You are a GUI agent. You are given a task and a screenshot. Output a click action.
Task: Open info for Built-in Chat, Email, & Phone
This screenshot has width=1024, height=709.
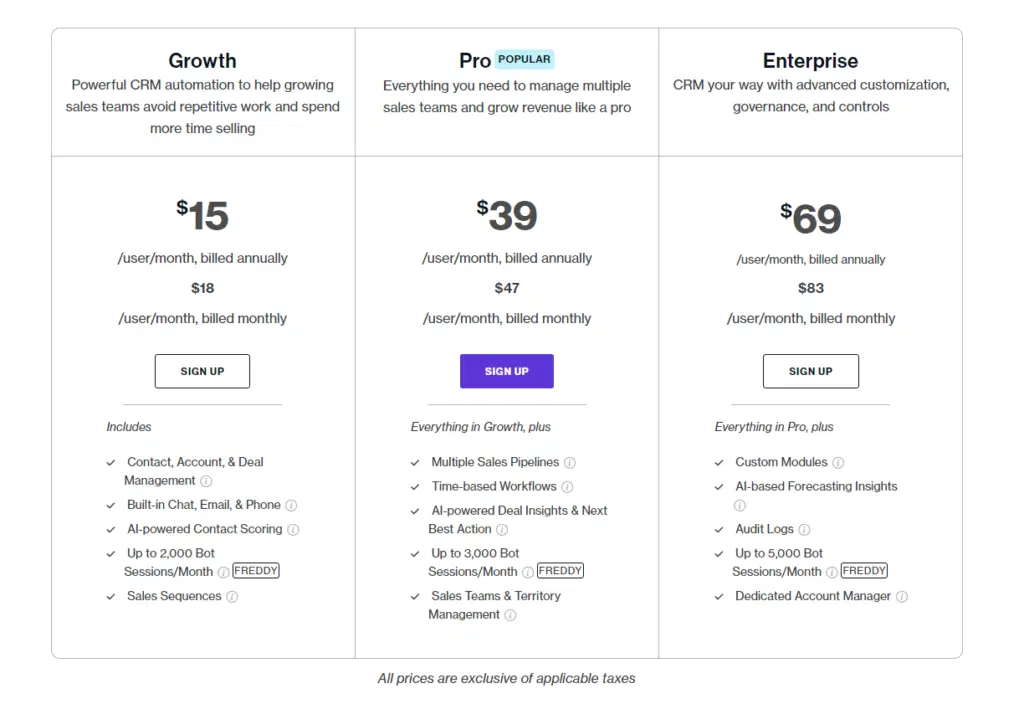(291, 506)
